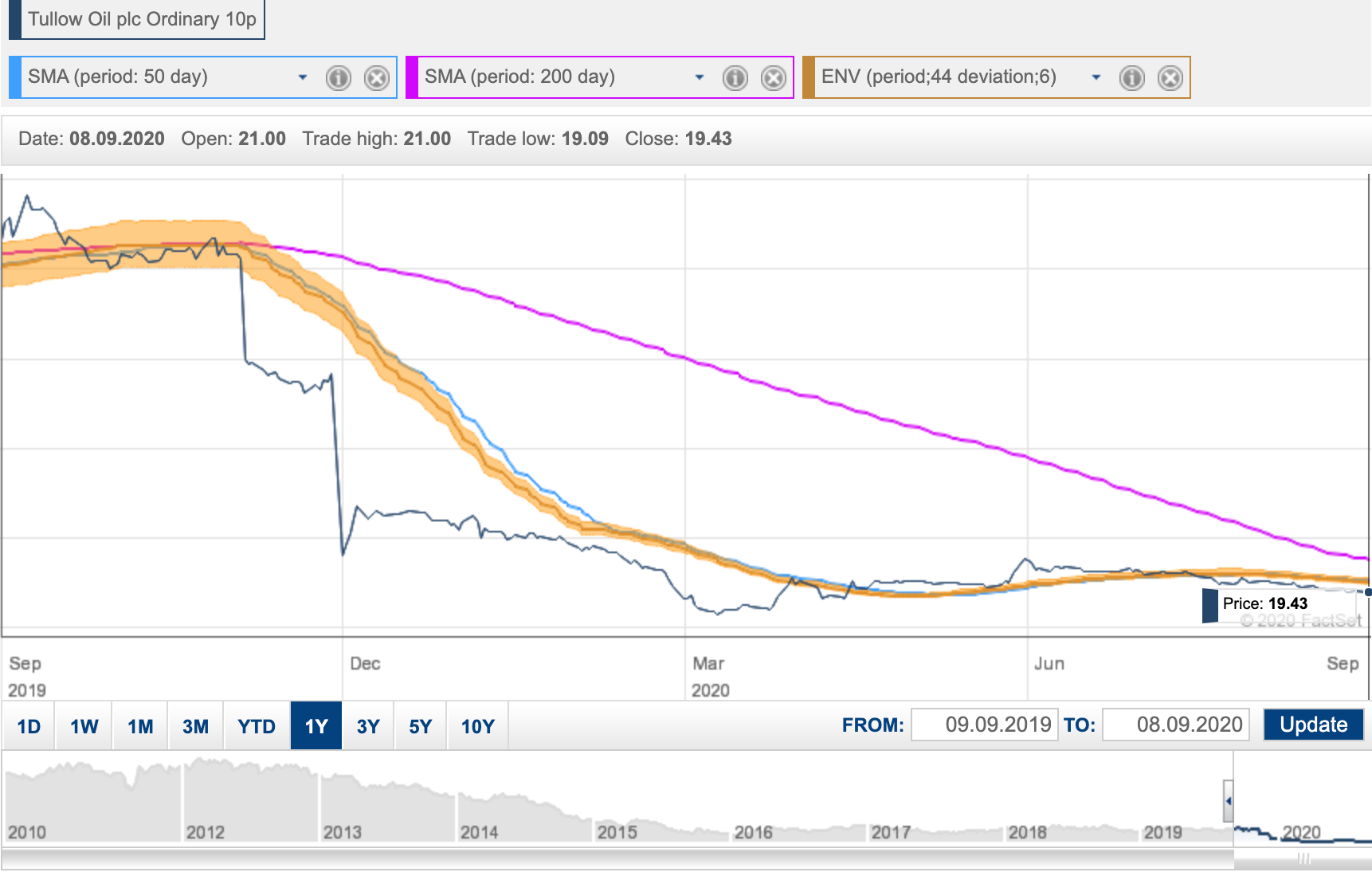
Task: Show info for SMA 200 day indicator
Action: 735,78
